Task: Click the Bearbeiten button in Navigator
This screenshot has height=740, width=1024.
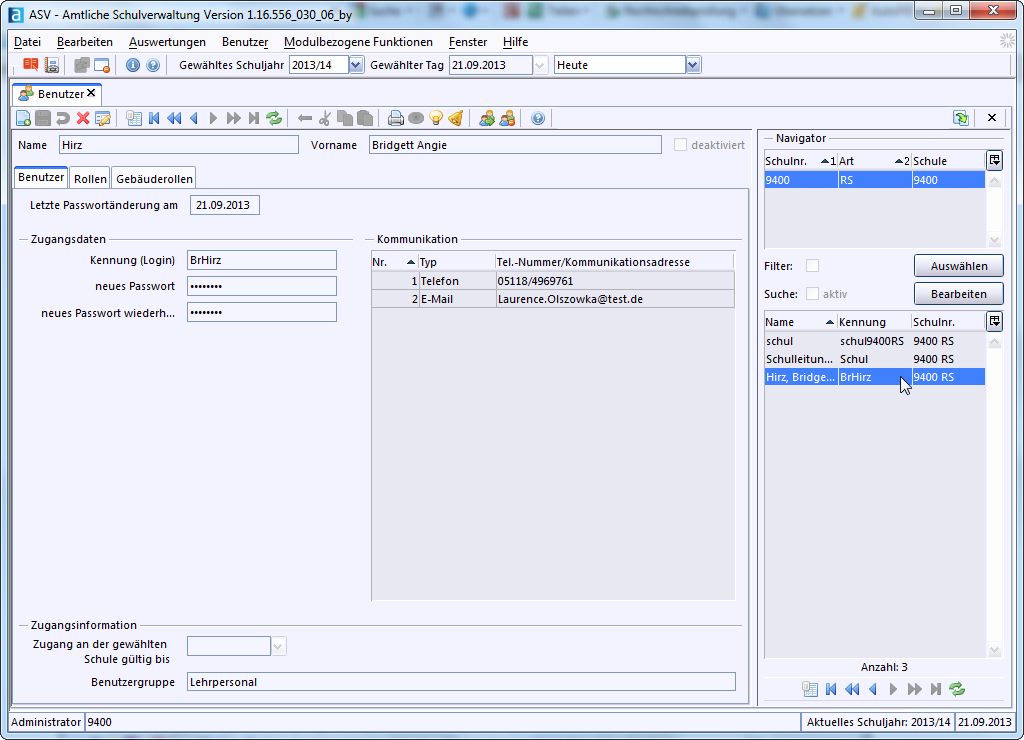Action: click(x=959, y=294)
